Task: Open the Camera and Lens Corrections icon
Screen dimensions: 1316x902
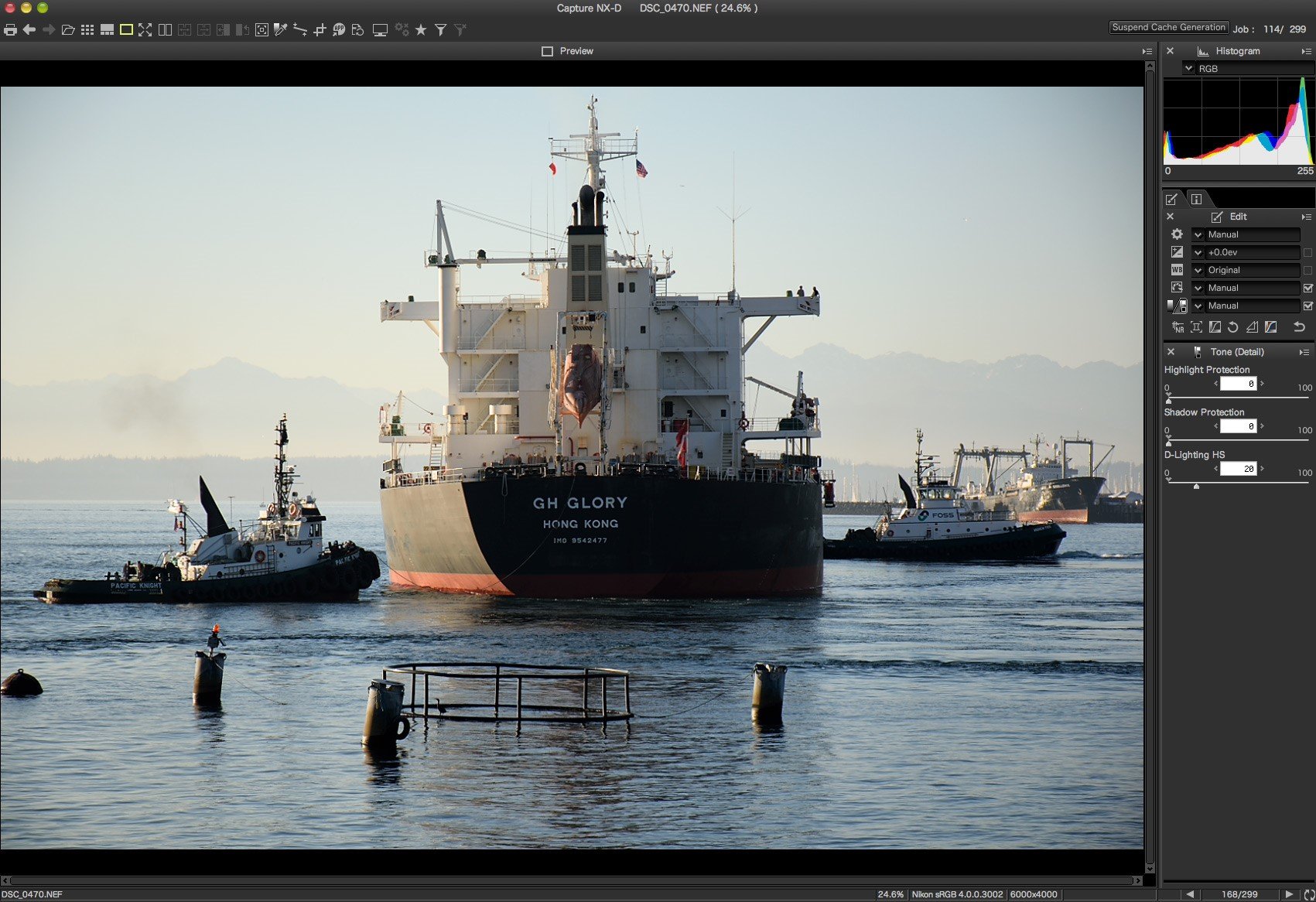Action: 1196,327
